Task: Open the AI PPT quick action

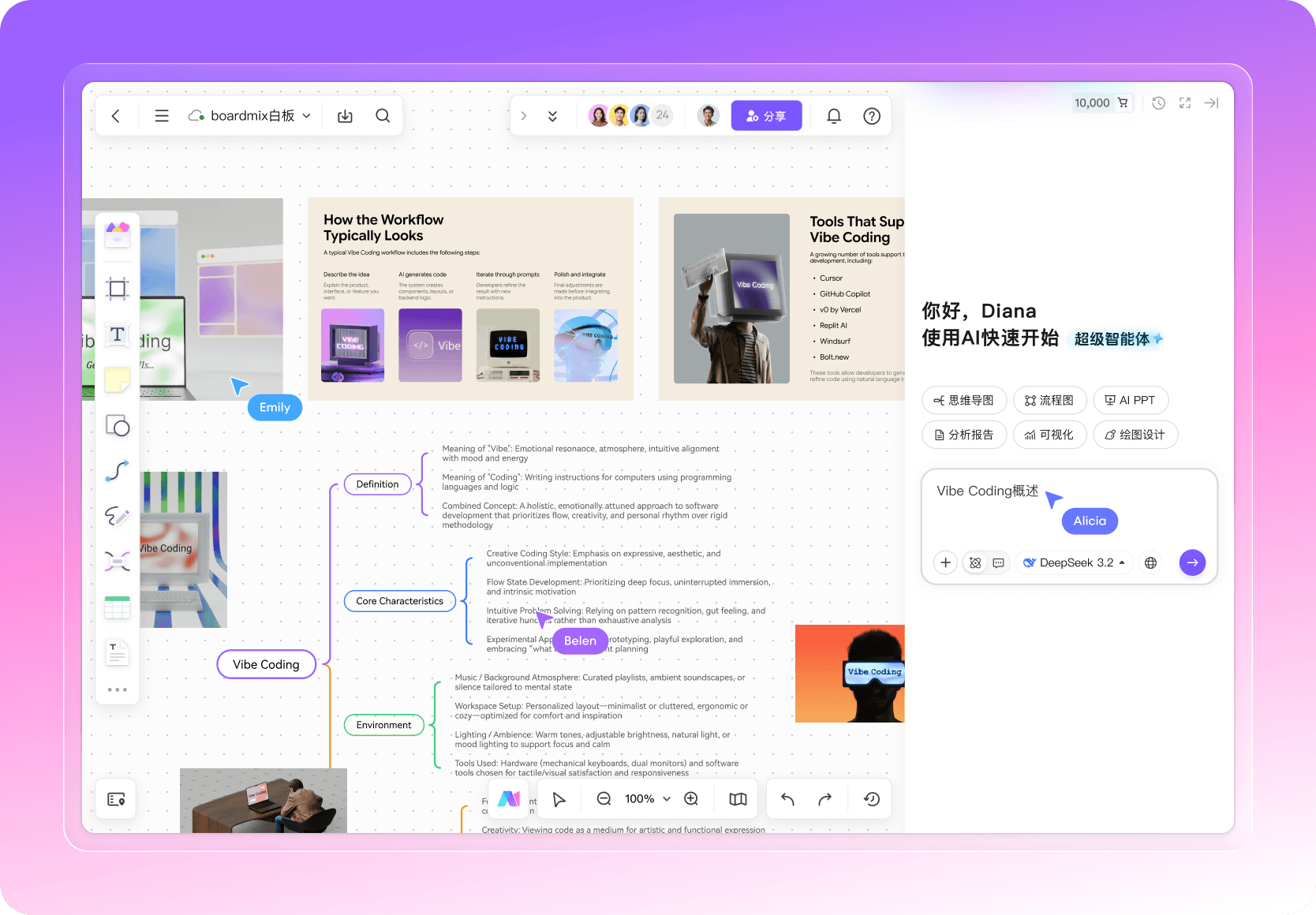Action: 1131,400
